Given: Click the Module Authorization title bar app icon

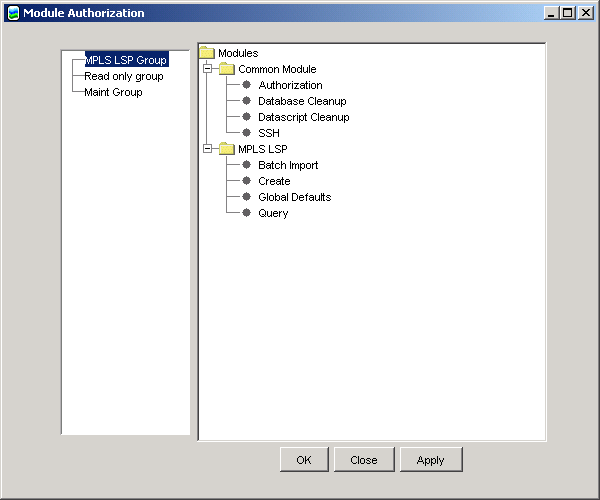Looking at the screenshot, I should point(13,13).
